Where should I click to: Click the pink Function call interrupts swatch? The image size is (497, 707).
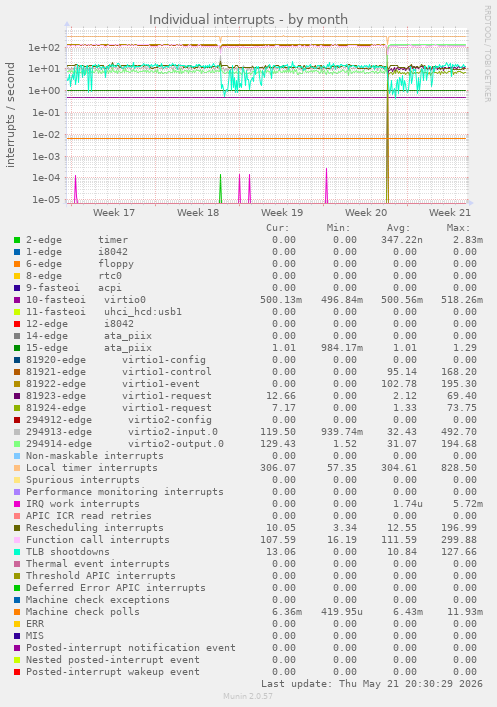(x=17, y=540)
